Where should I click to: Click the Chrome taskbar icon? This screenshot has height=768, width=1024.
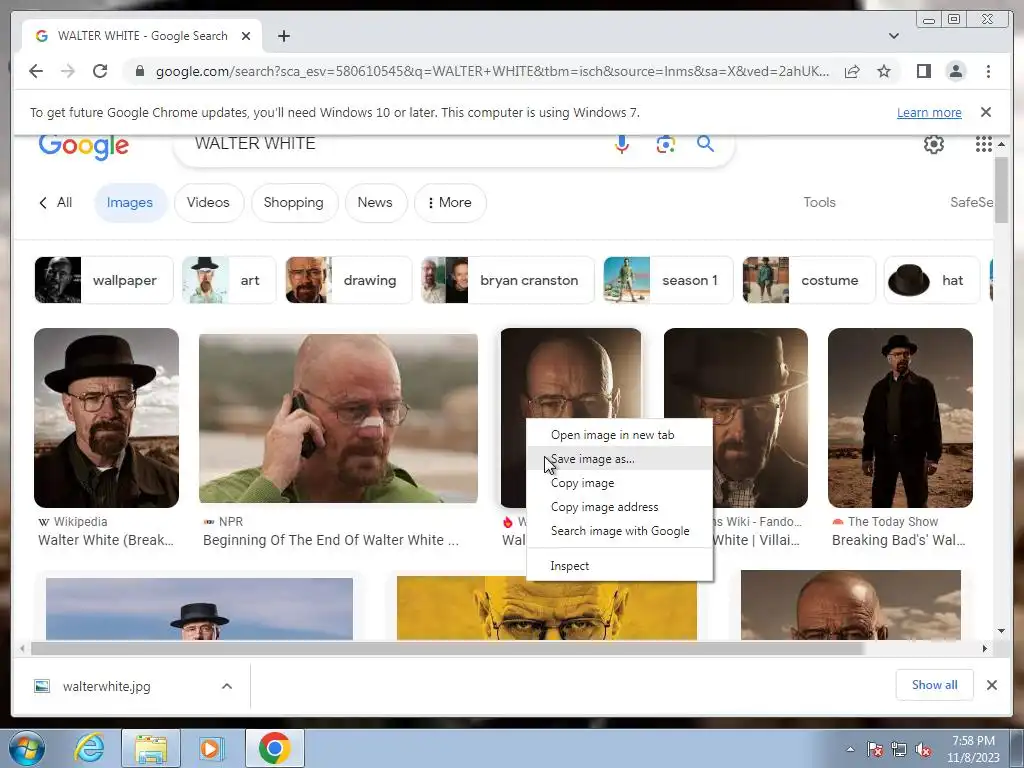coord(274,748)
